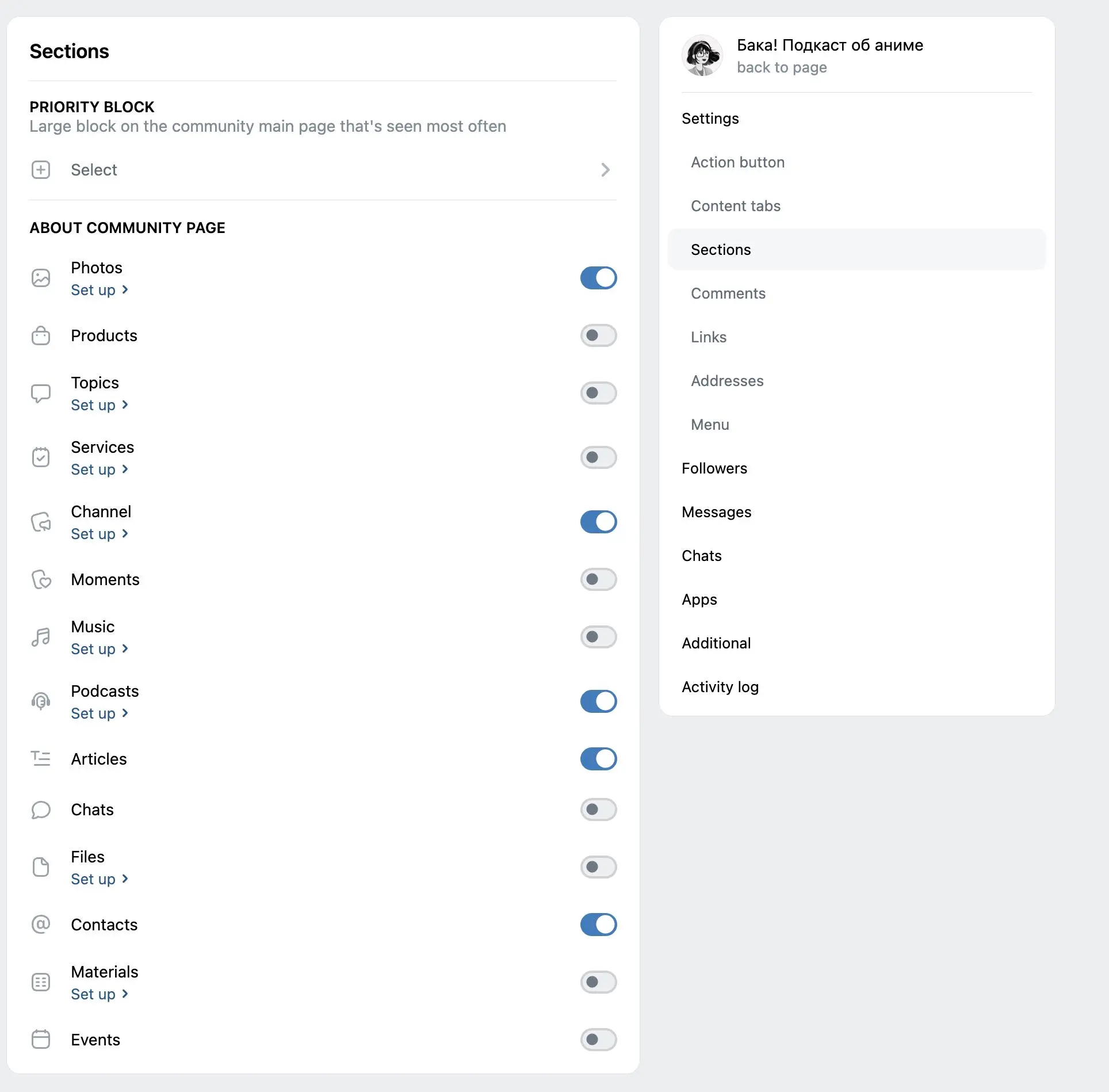Open Set up under Channel
1109x1092 pixels.
(x=100, y=534)
